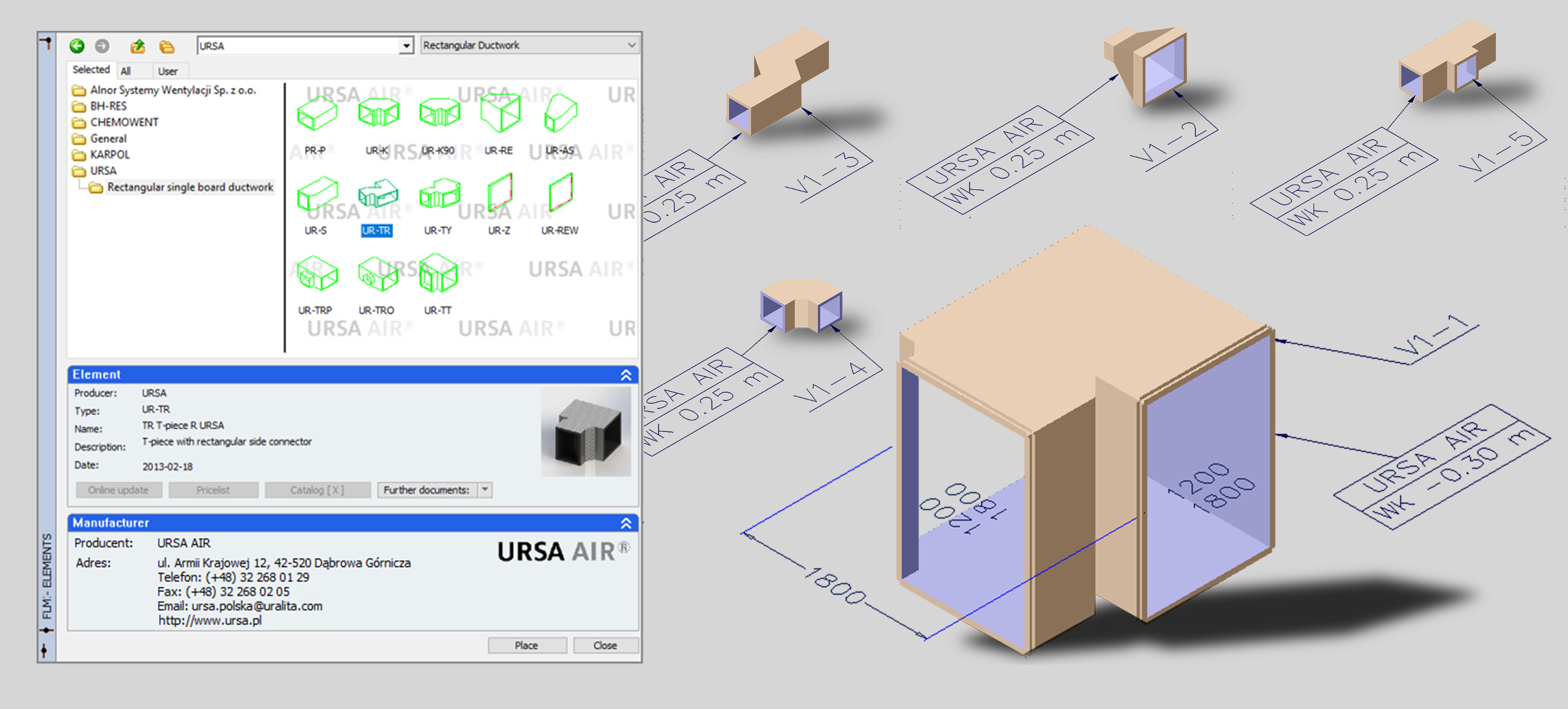The height and width of the screenshot is (709, 1568).
Task: Select the URSA folder in tree
Action: [x=95, y=171]
